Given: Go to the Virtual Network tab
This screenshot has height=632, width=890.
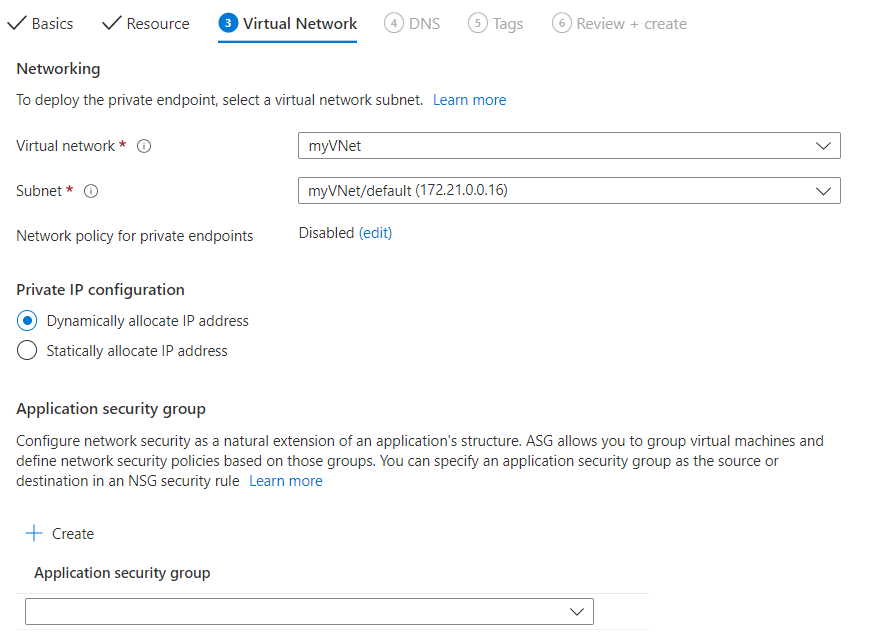Looking at the screenshot, I should click(299, 23).
